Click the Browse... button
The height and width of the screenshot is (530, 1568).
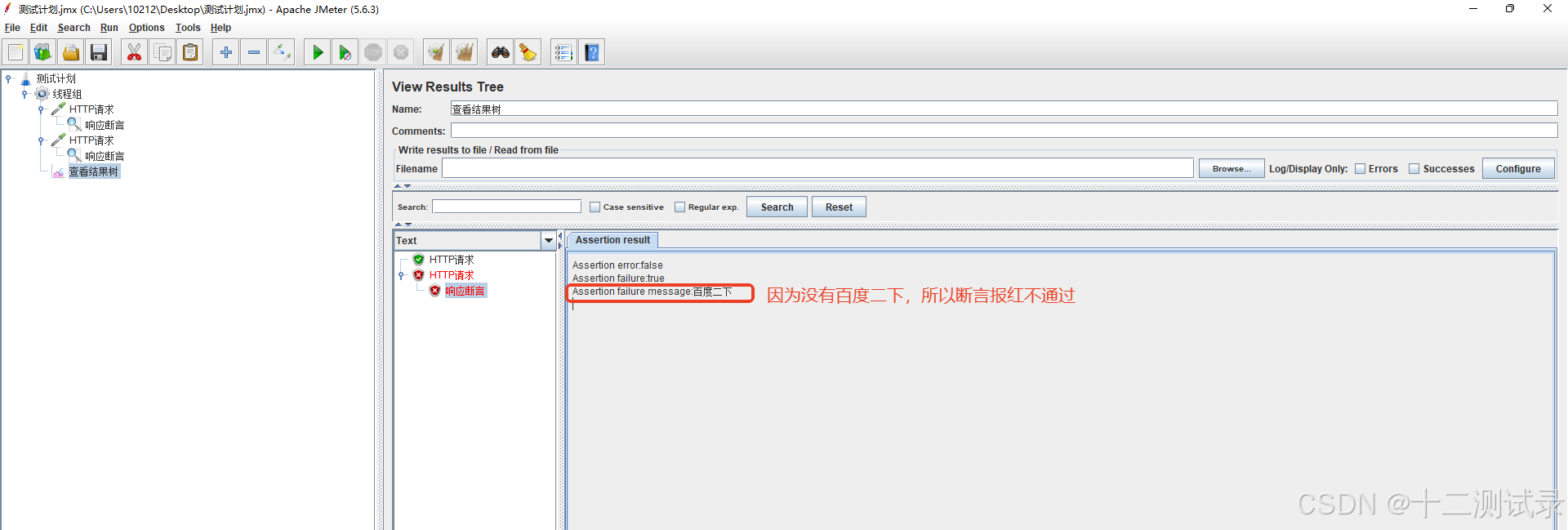coord(1232,169)
